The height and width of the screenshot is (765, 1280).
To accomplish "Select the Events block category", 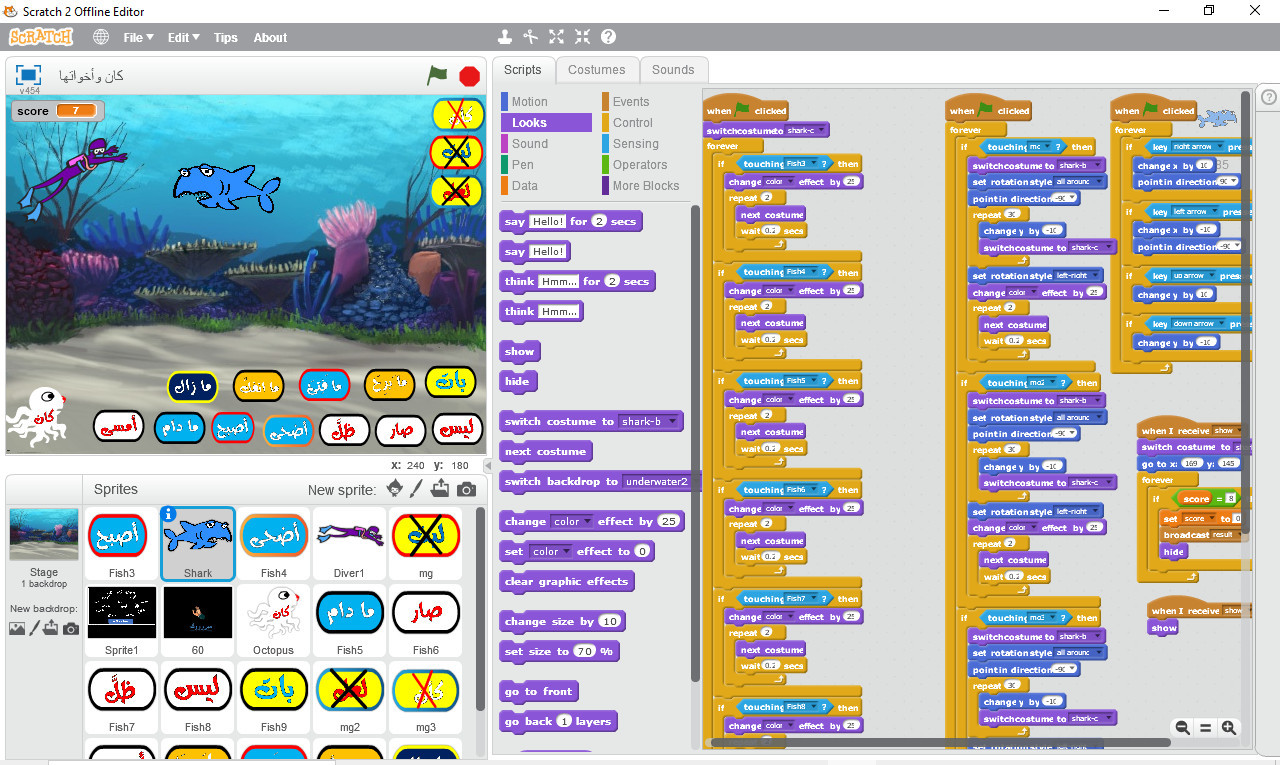I will [x=645, y=101].
